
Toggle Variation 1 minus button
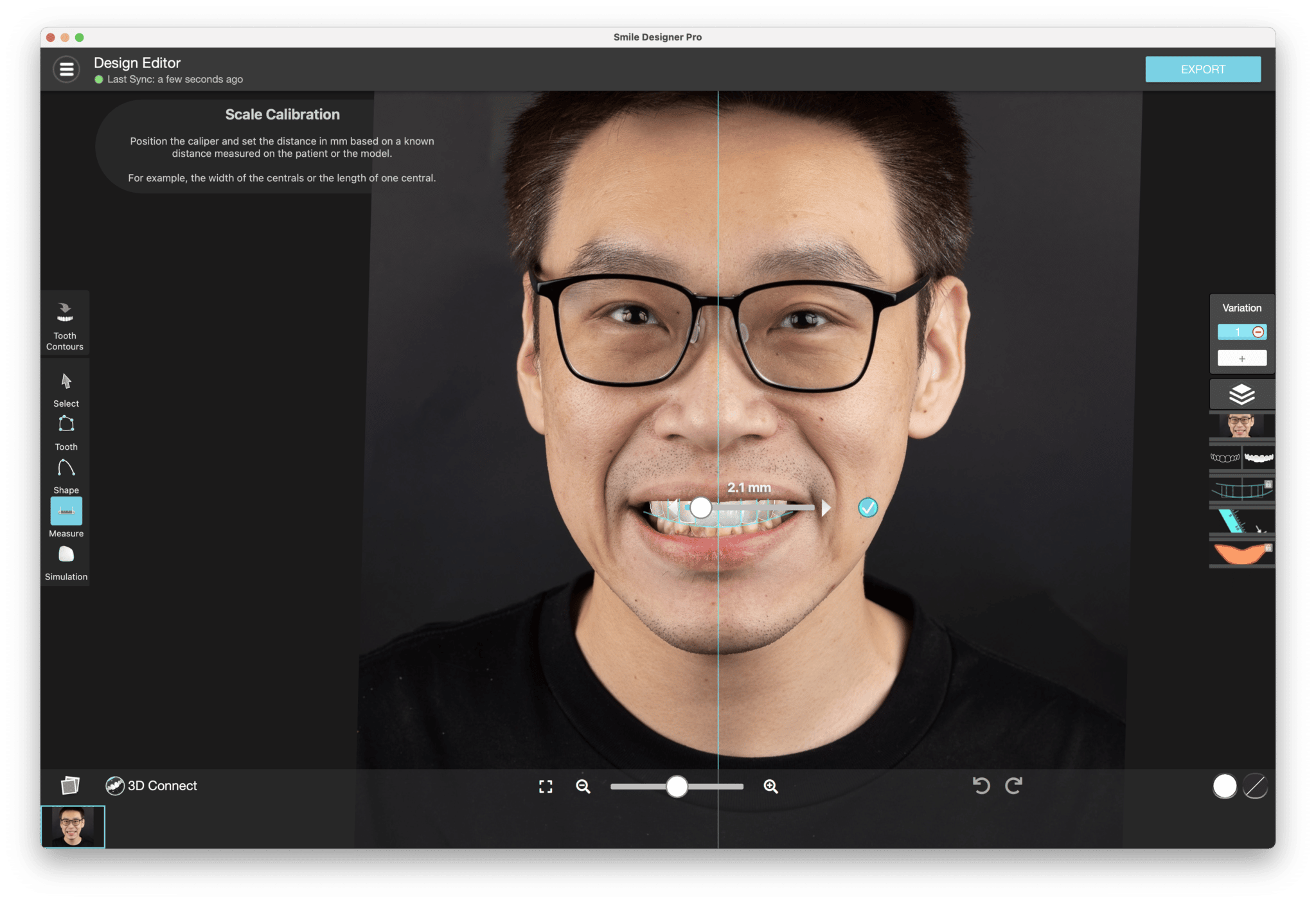[x=1258, y=332]
